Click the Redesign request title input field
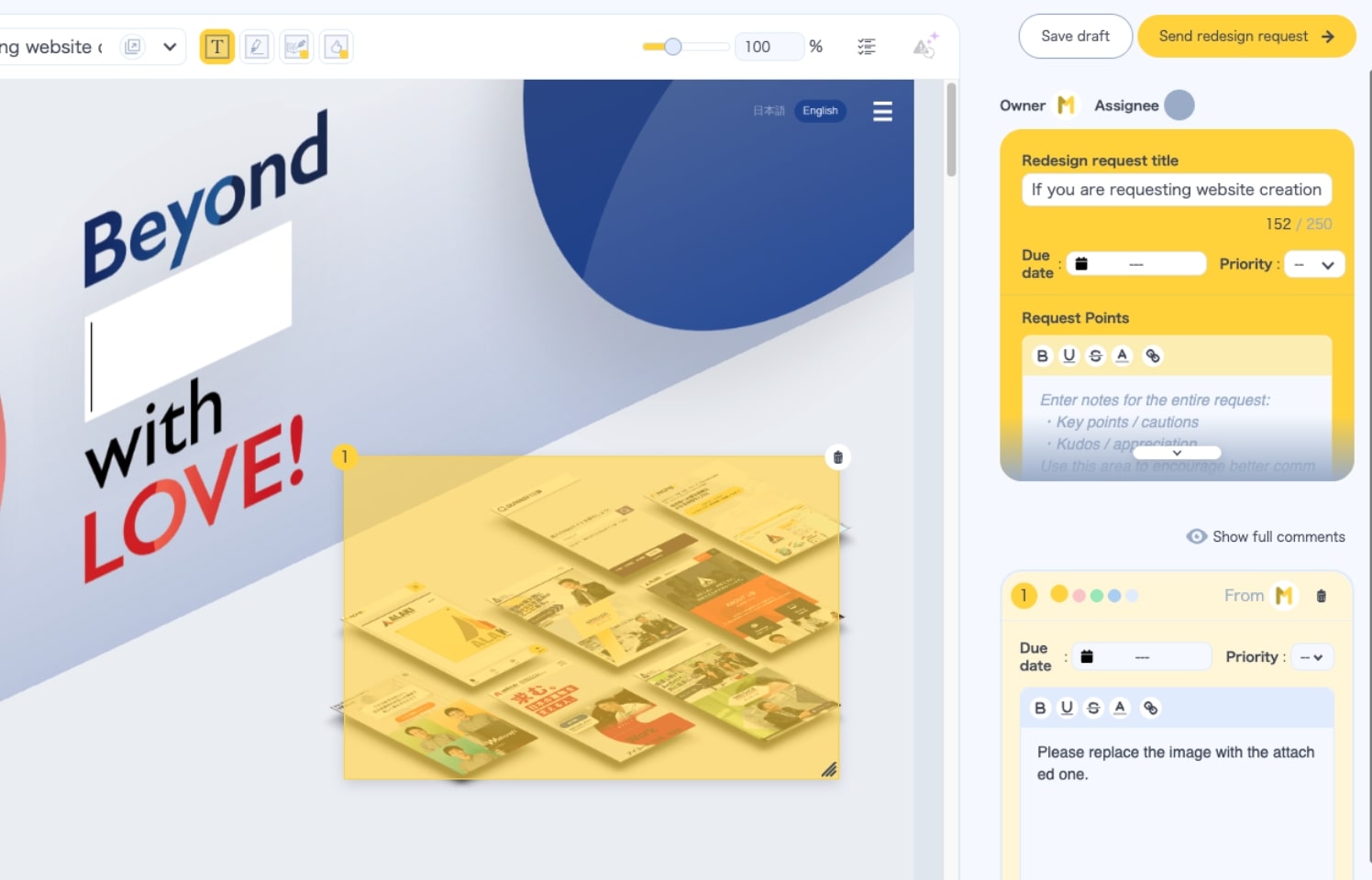Image resolution: width=1372 pixels, height=880 pixels. (x=1177, y=190)
